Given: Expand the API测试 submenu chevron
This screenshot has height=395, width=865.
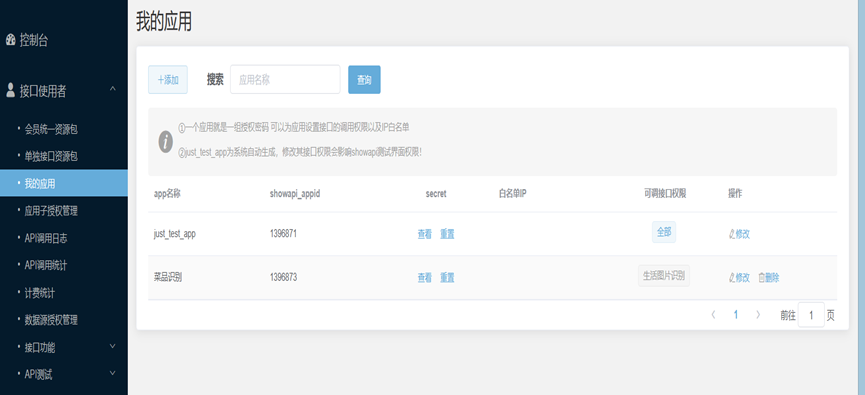Looking at the screenshot, I should coord(113,373).
